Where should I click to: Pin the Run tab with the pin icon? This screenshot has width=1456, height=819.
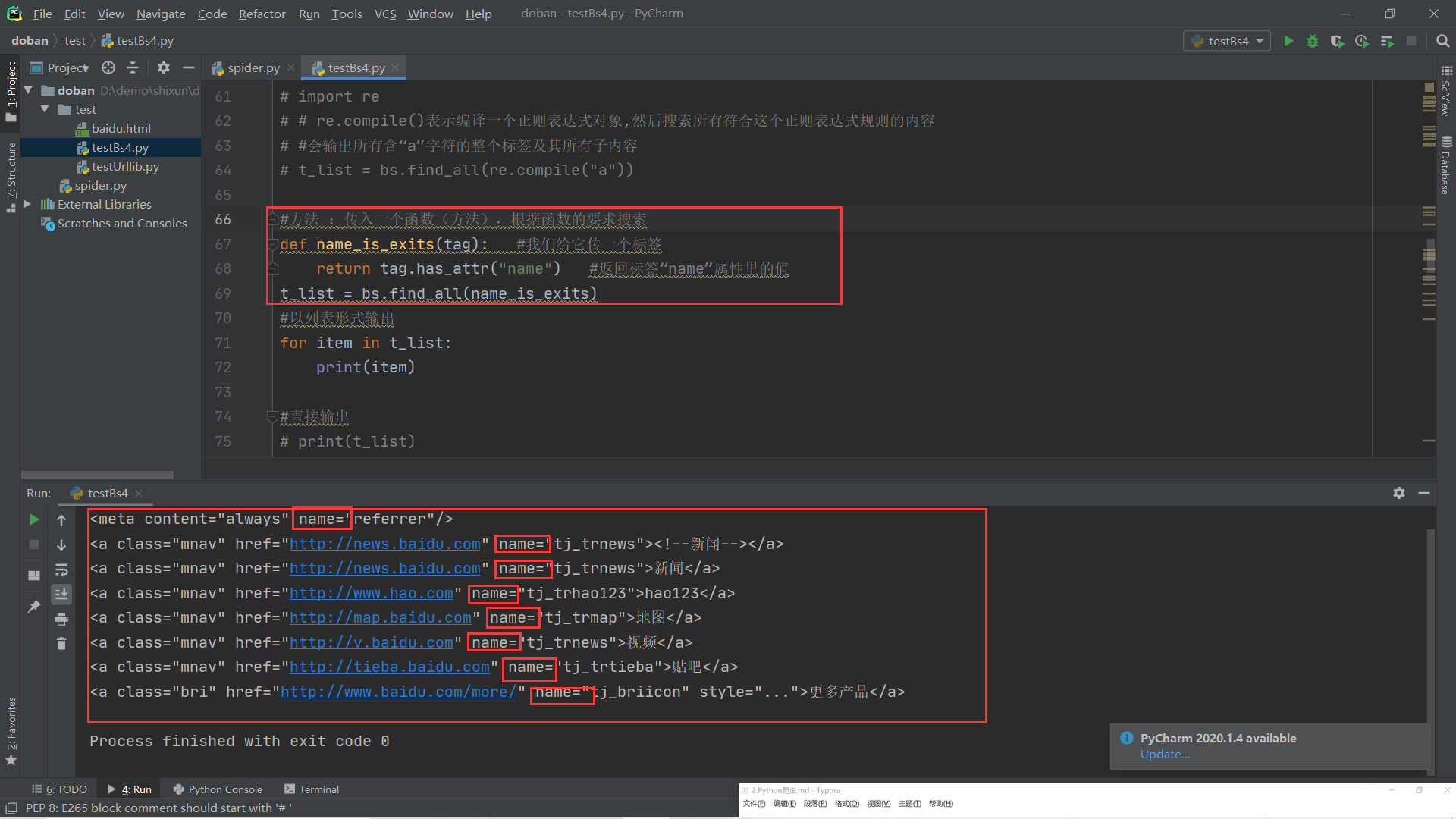tap(34, 607)
